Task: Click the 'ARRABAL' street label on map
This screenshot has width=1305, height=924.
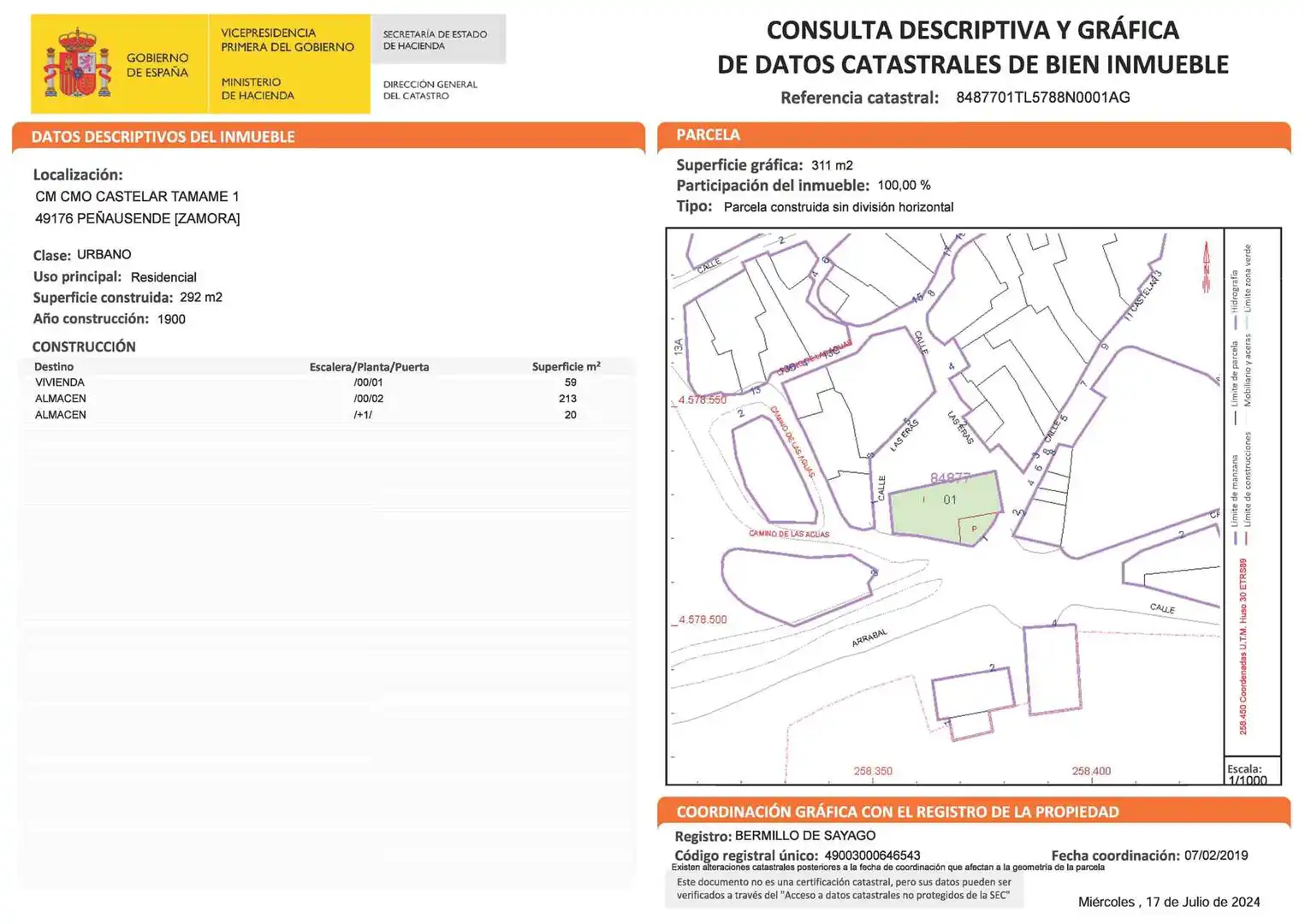Action: click(869, 638)
